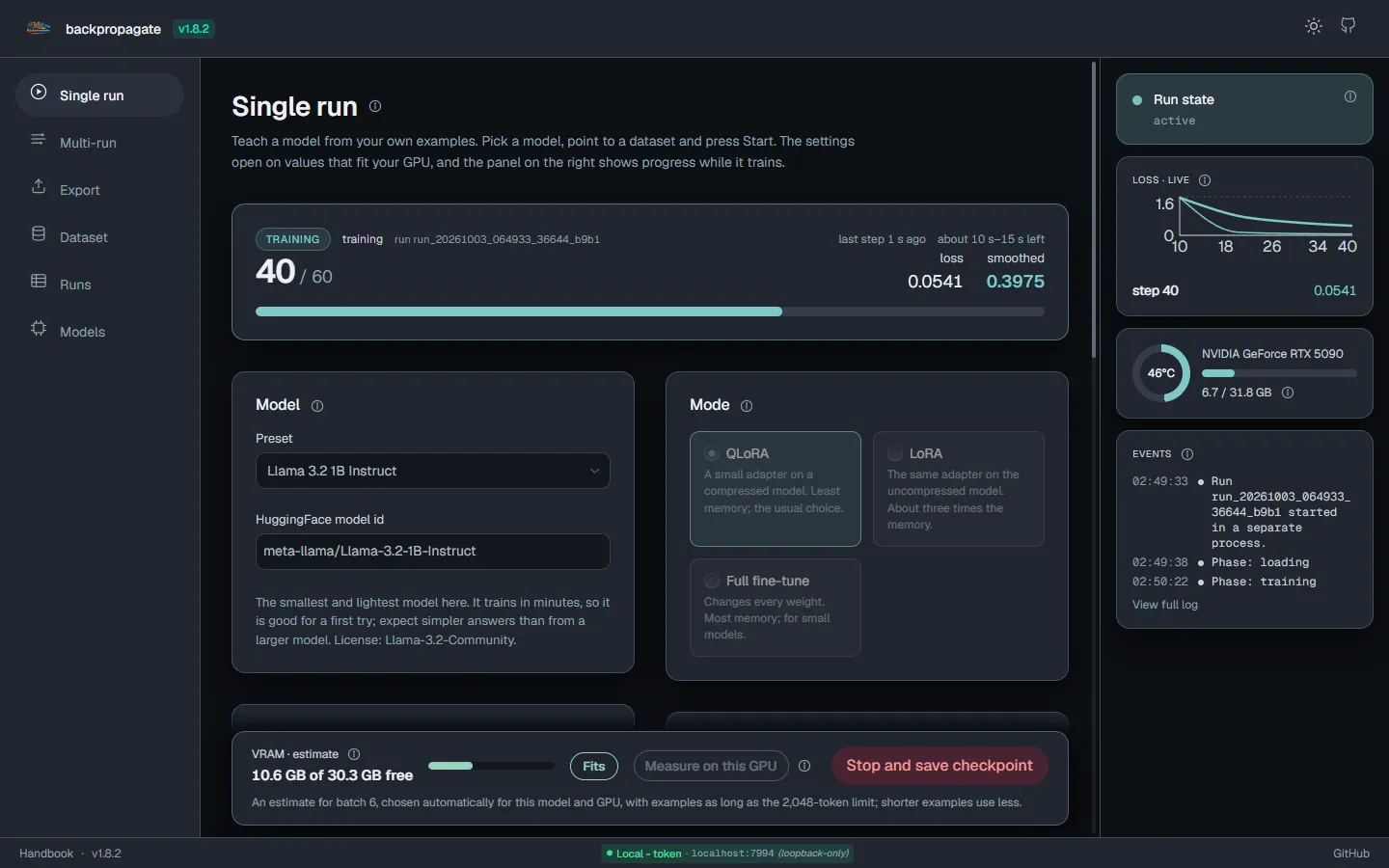Open the Export section
Image resolution: width=1389 pixels, height=868 pixels.
(99, 190)
